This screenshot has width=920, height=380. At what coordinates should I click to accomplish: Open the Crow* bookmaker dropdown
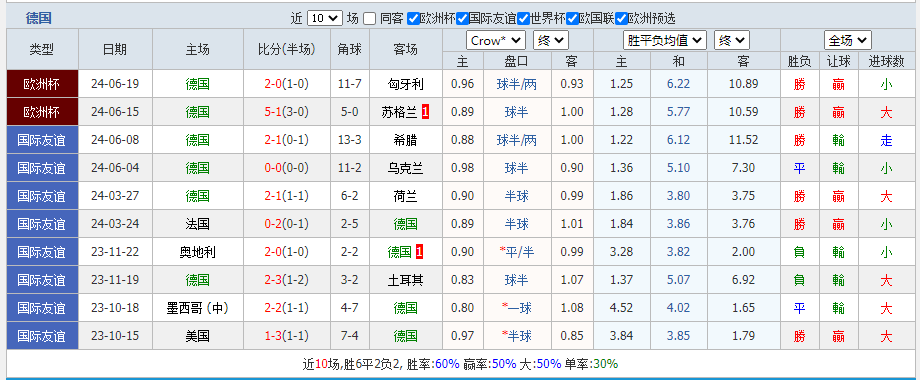496,40
